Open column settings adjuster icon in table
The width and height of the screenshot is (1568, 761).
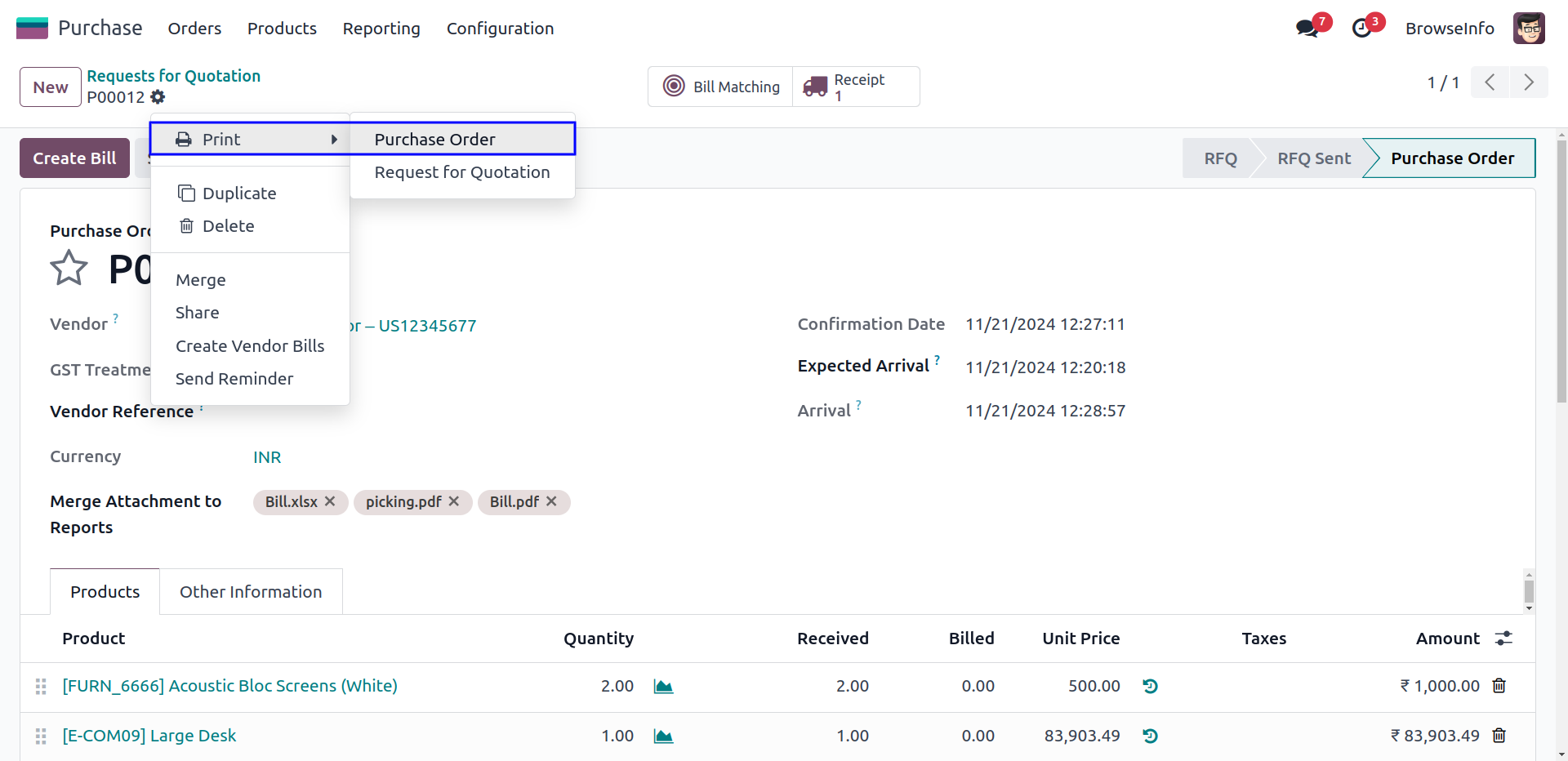1503,639
